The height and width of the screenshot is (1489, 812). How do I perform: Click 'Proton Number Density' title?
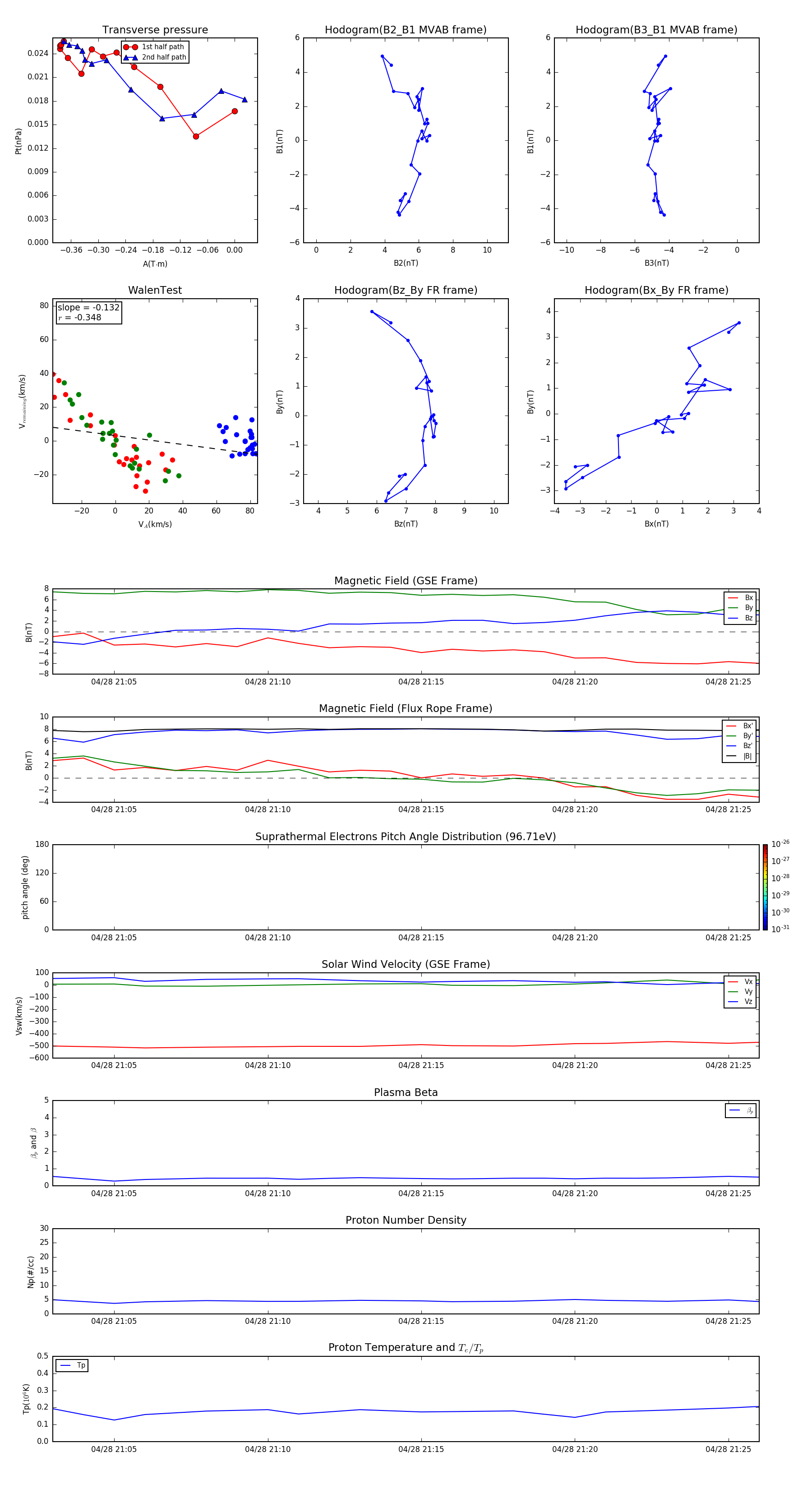[x=406, y=1220]
